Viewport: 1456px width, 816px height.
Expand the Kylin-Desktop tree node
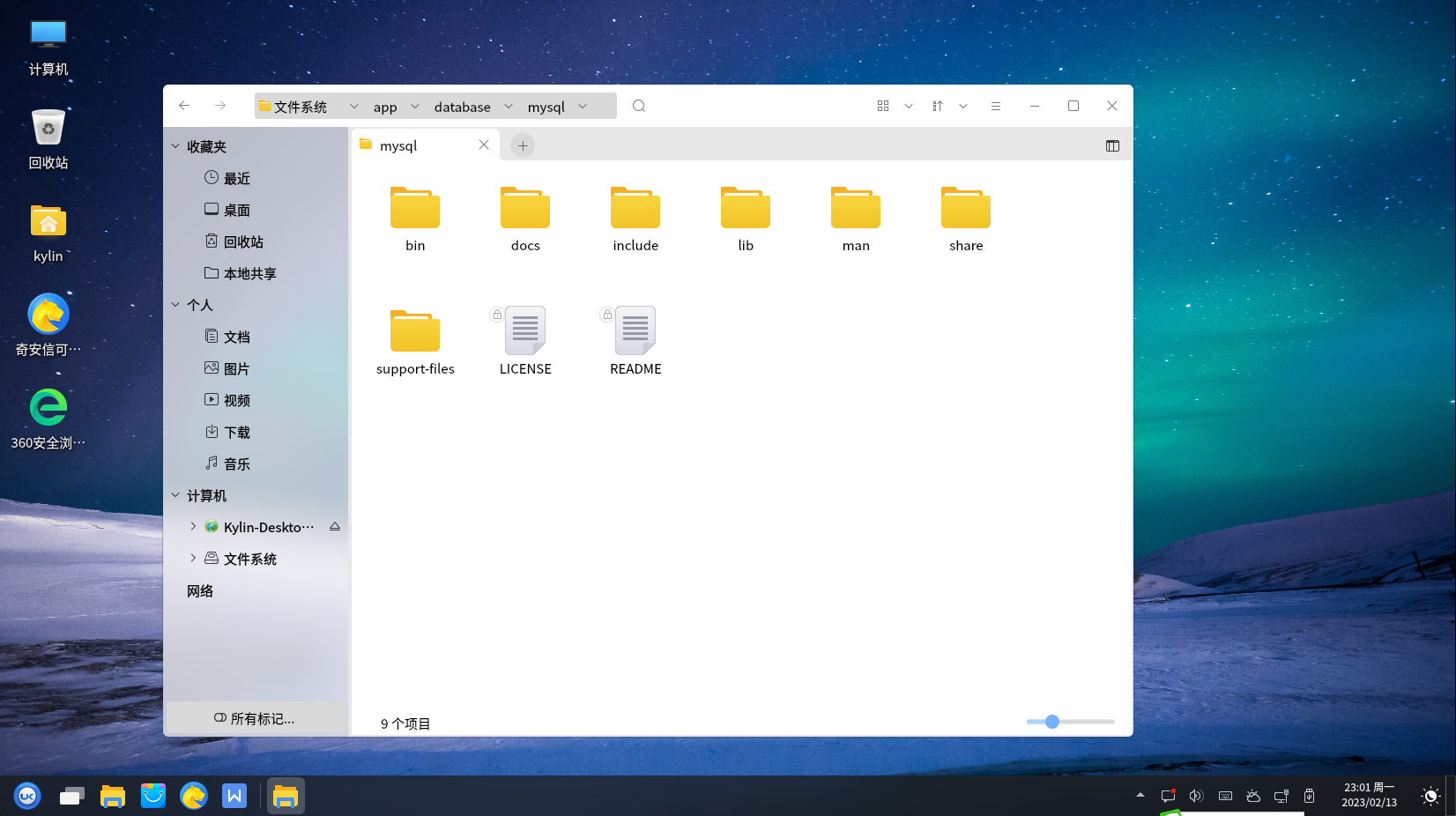click(193, 526)
